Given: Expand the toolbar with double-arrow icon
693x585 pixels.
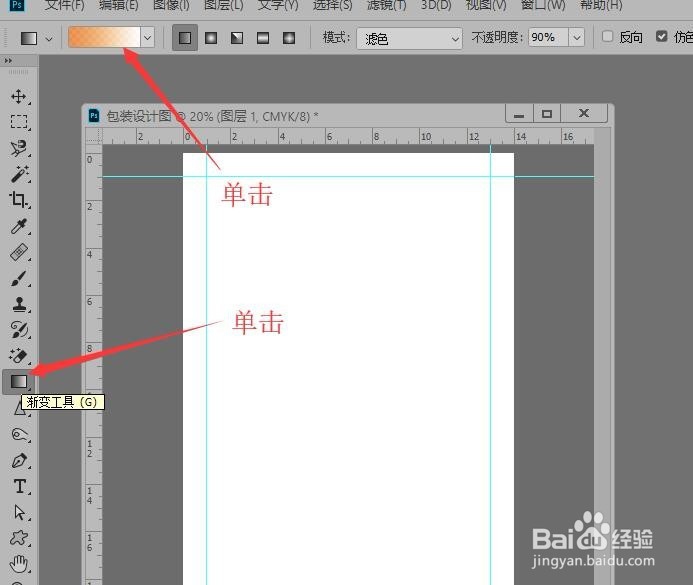Looking at the screenshot, I should click(8, 61).
